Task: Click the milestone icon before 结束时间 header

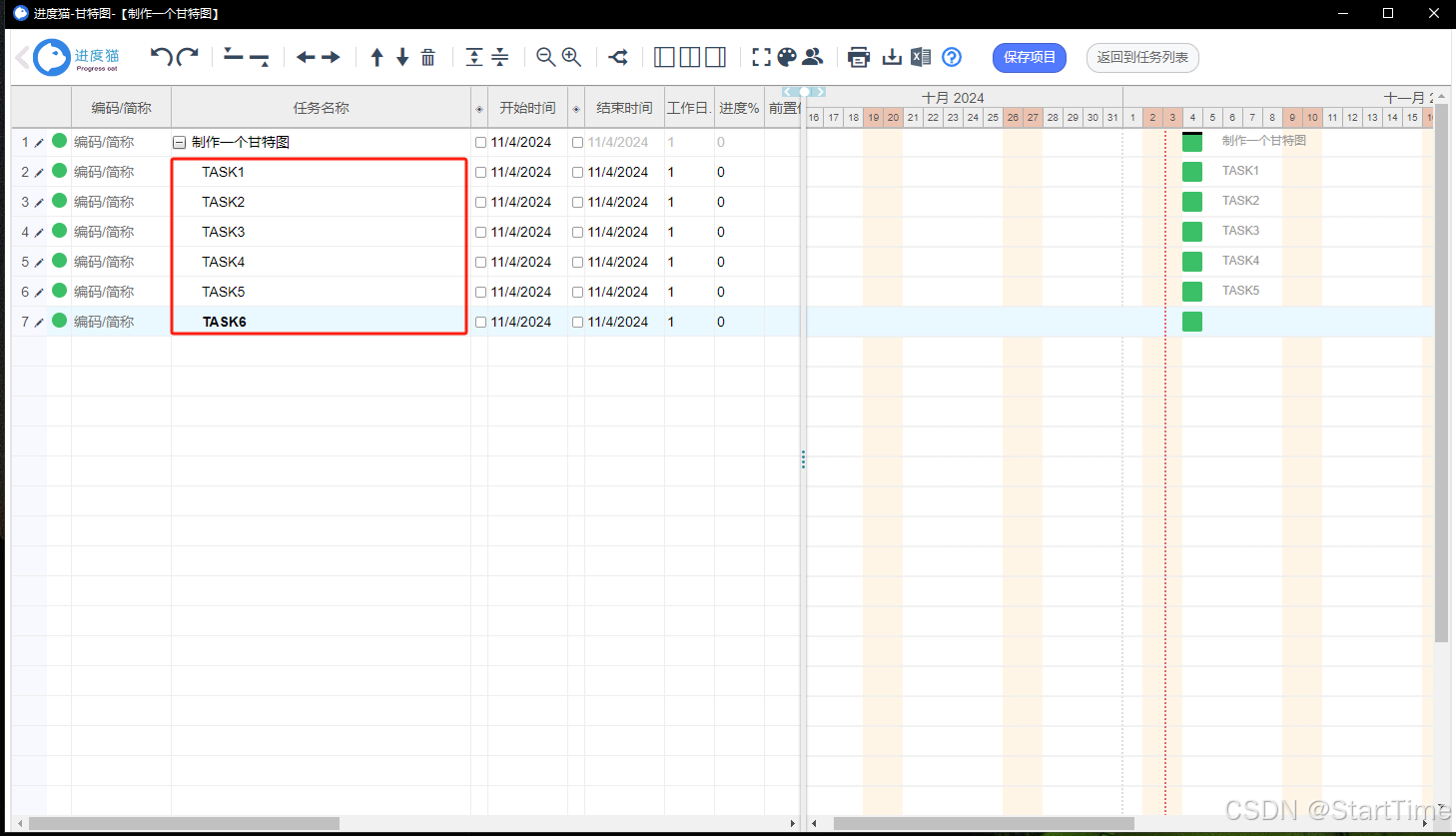Action: pos(576,109)
